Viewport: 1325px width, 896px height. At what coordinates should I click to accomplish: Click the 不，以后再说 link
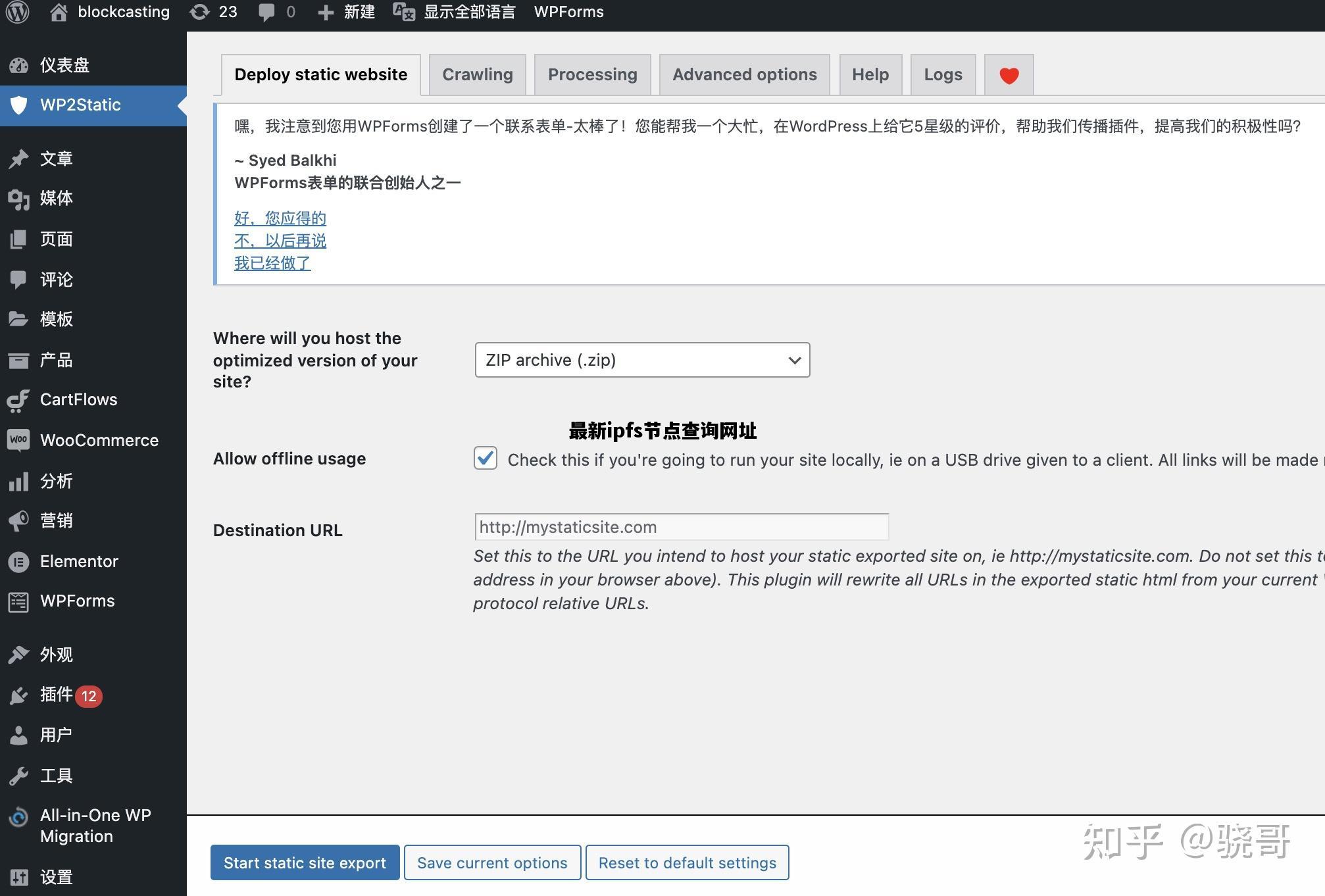(x=280, y=241)
